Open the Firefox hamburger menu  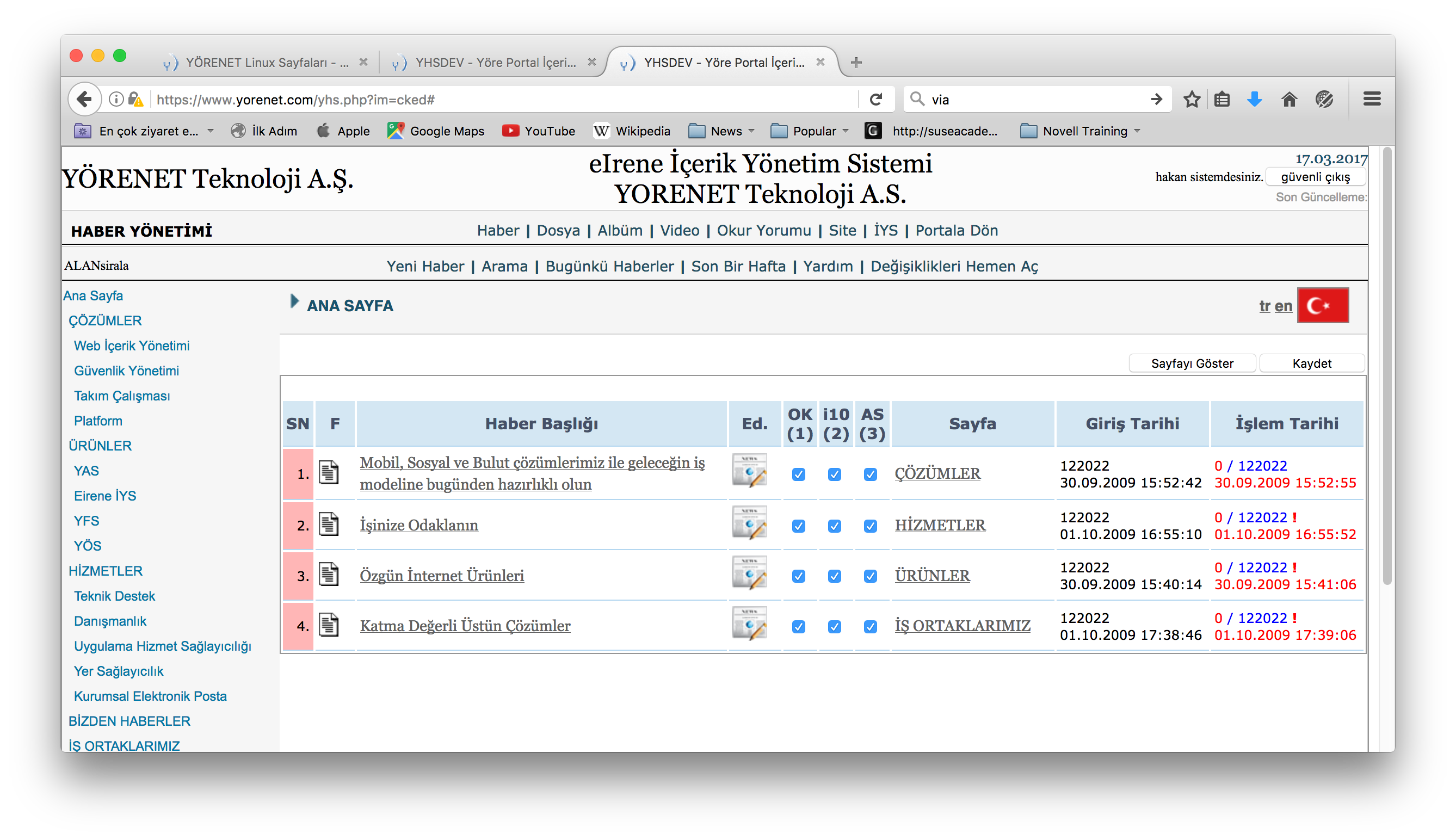pyautogui.click(x=1372, y=99)
